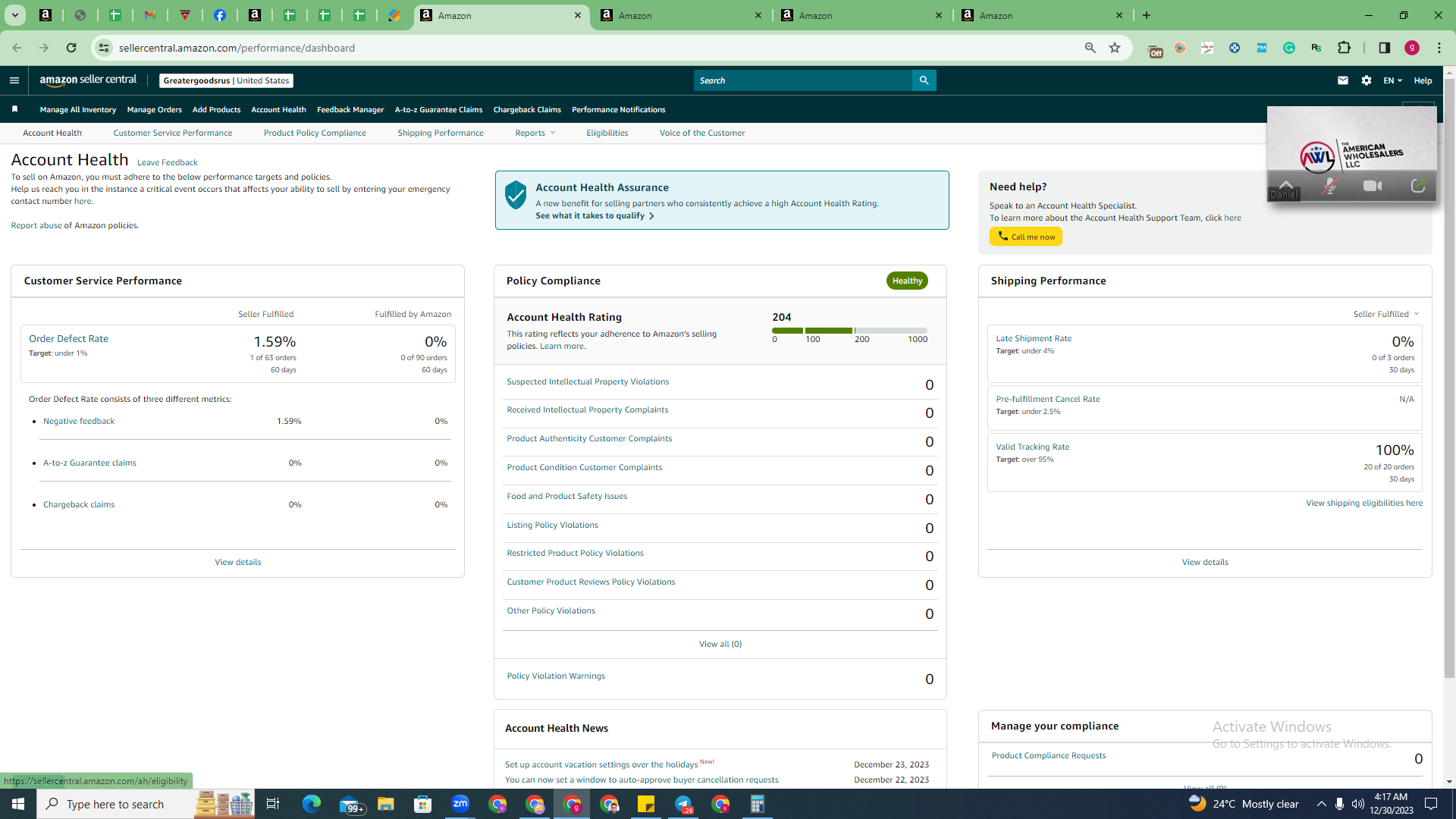Open the Seller Central settings gear
The image size is (1456, 819).
[1367, 80]
